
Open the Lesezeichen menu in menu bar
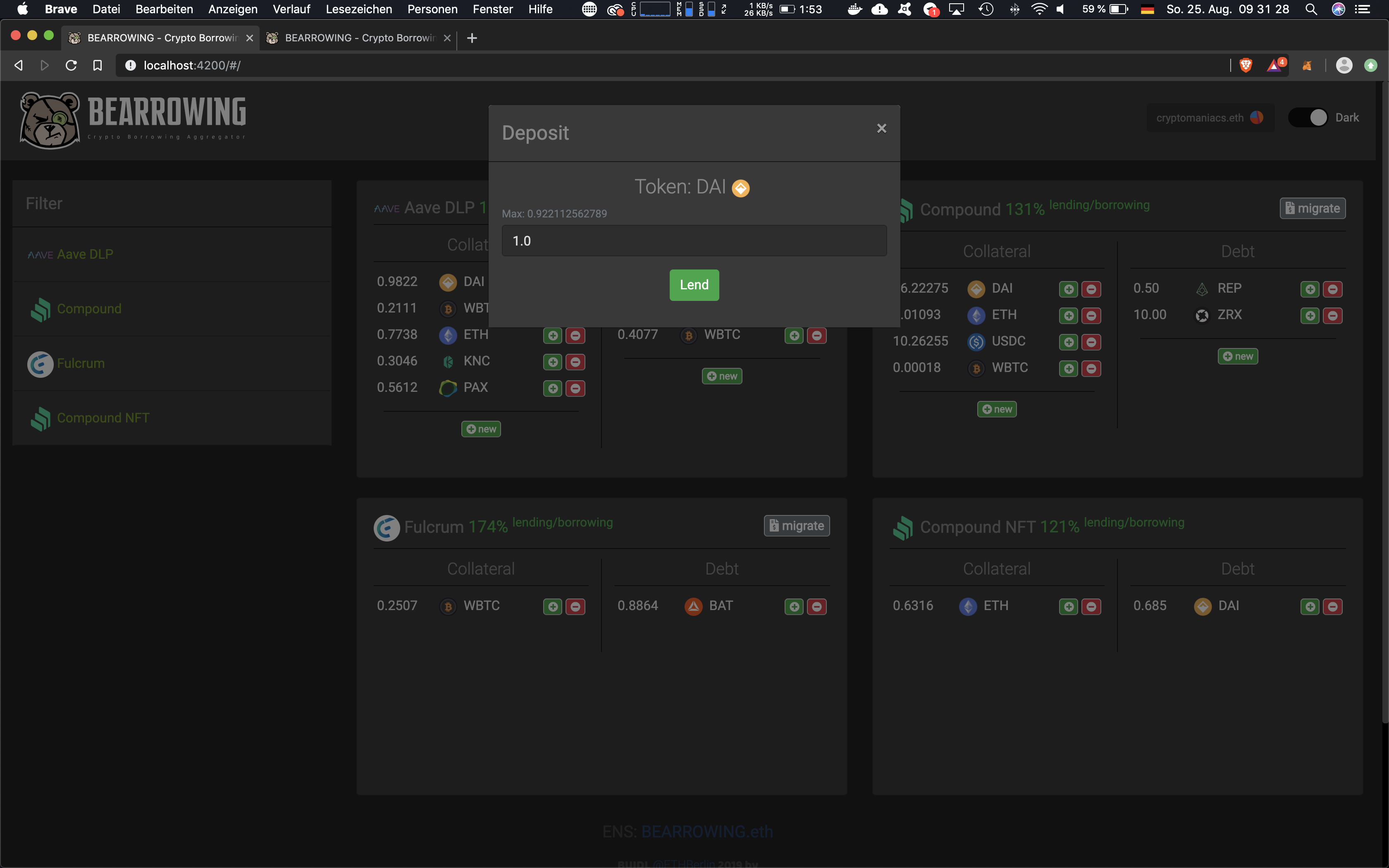click(x=359, y=9)
